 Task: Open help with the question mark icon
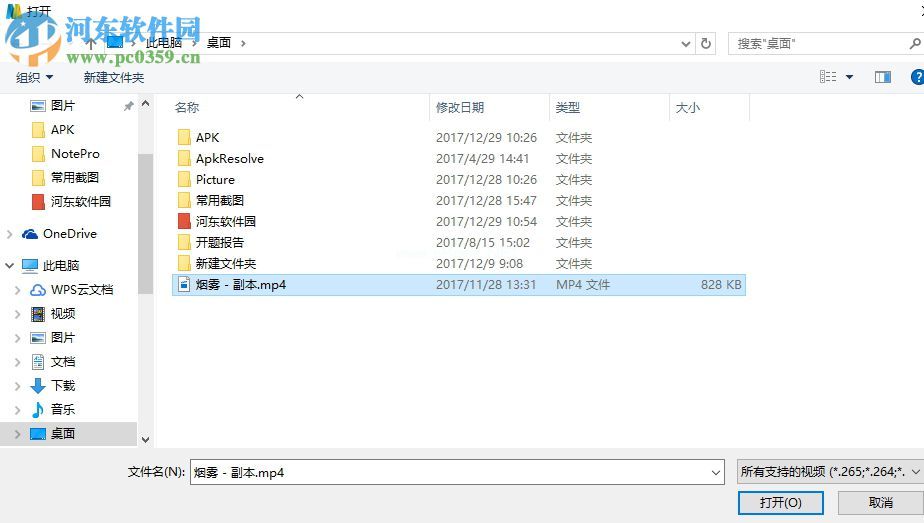(918, 77)
